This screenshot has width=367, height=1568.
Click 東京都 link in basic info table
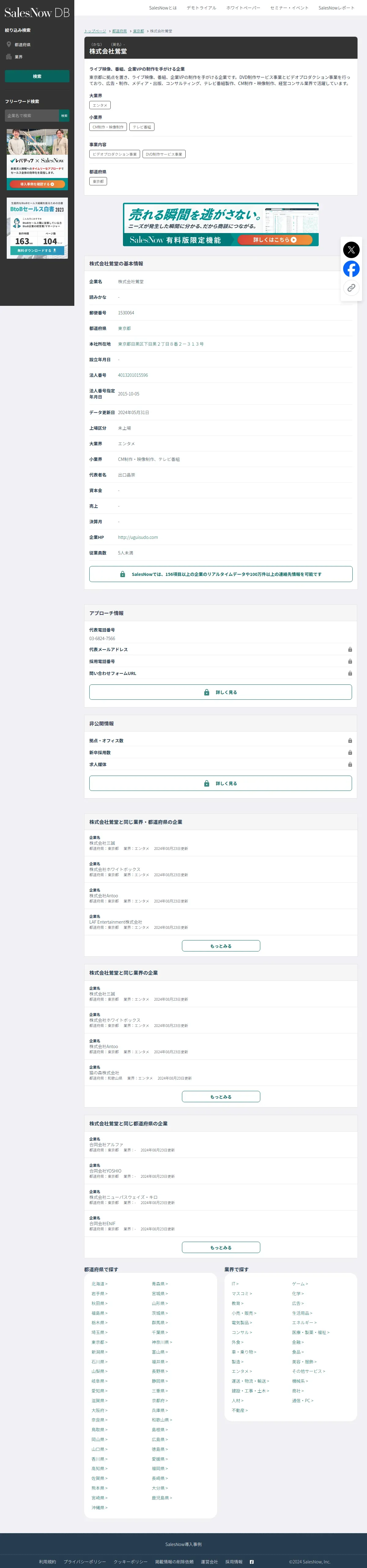124,329
